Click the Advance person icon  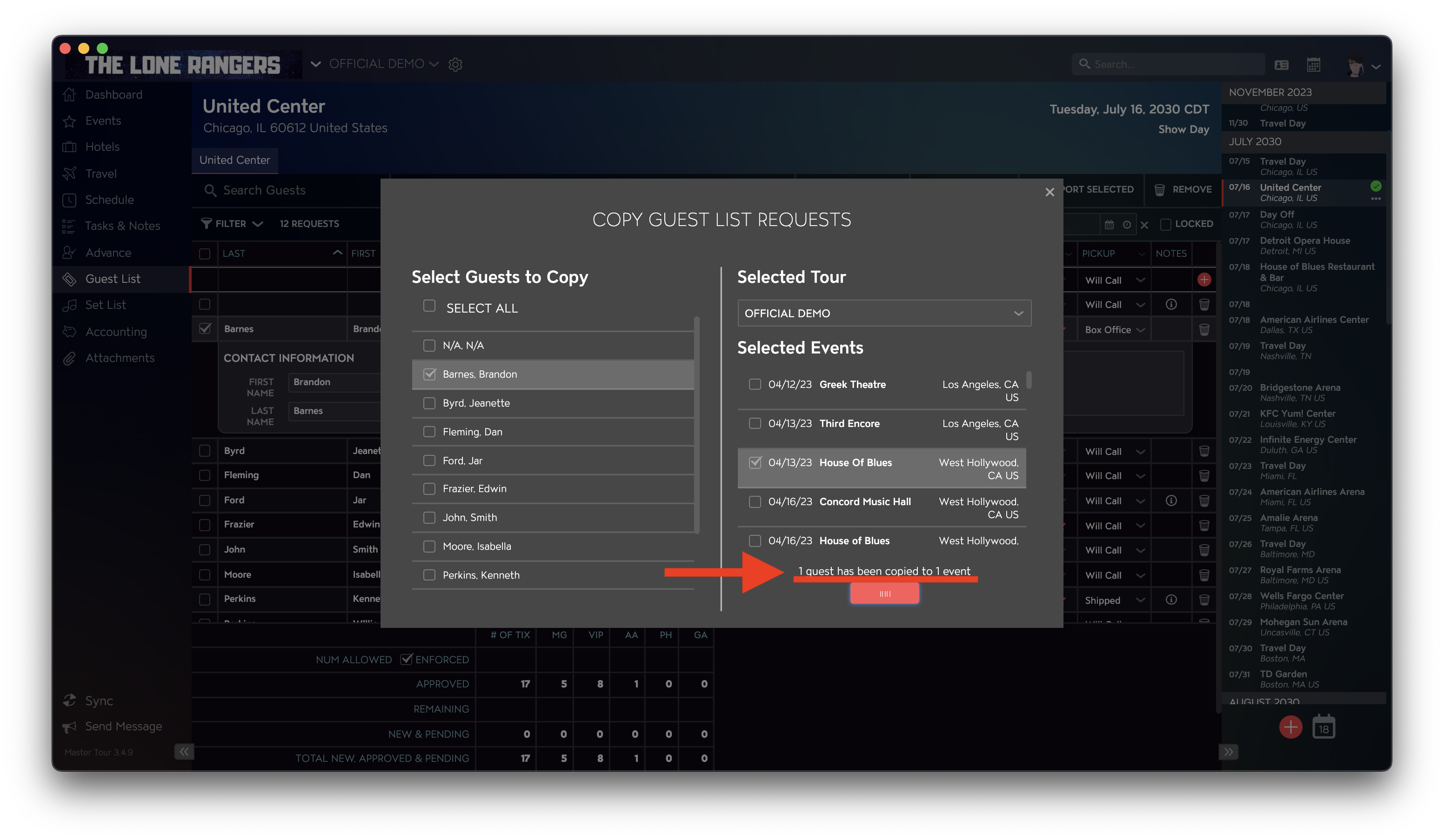pos(69,253)
